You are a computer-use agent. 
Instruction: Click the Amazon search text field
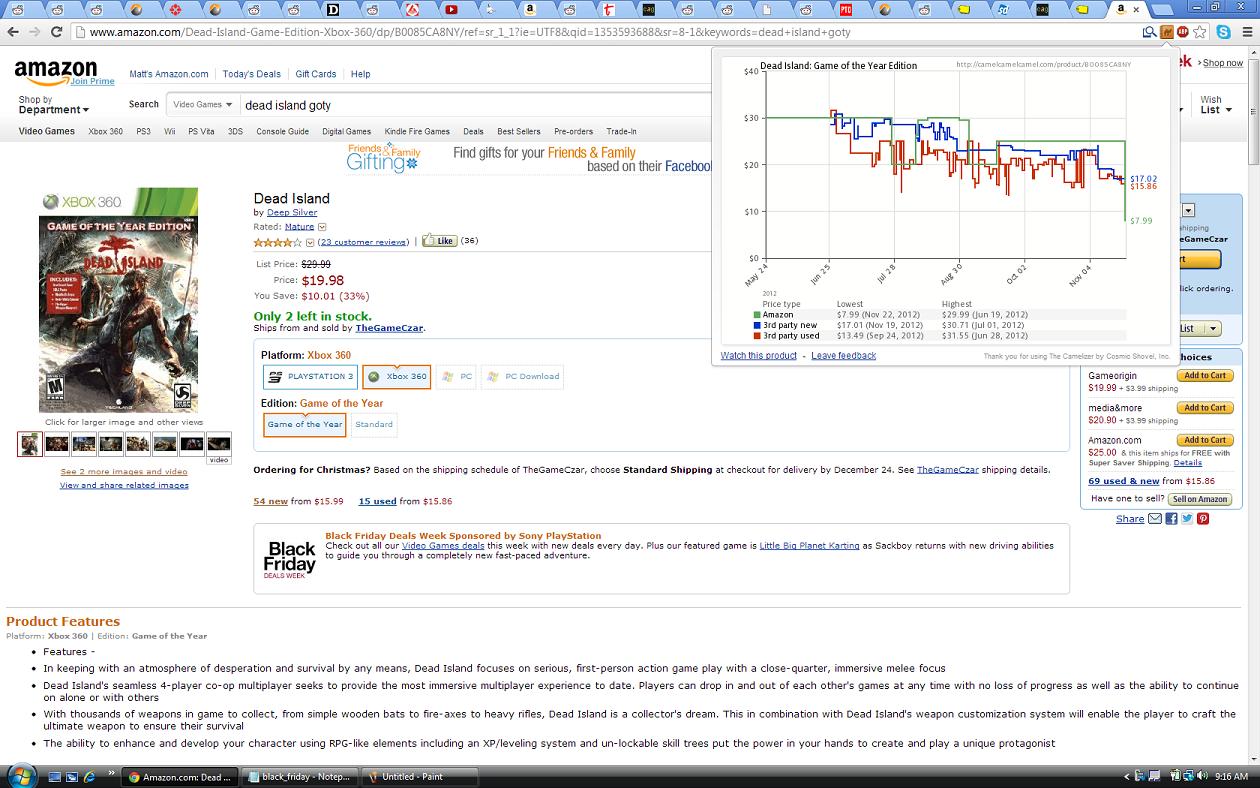476,105
